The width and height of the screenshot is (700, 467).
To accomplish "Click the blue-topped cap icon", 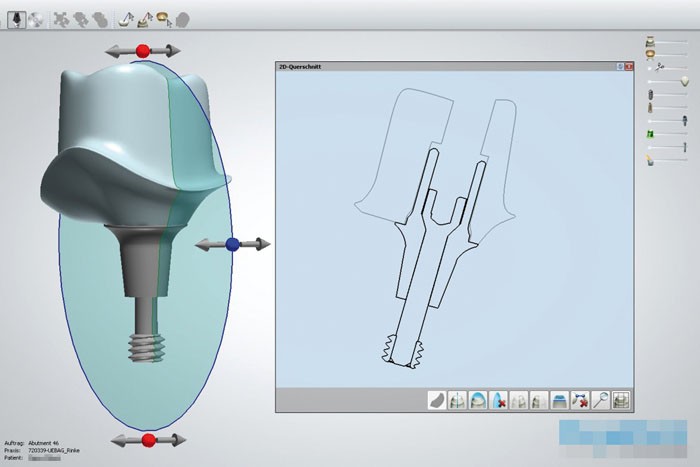I will point(559,400).
